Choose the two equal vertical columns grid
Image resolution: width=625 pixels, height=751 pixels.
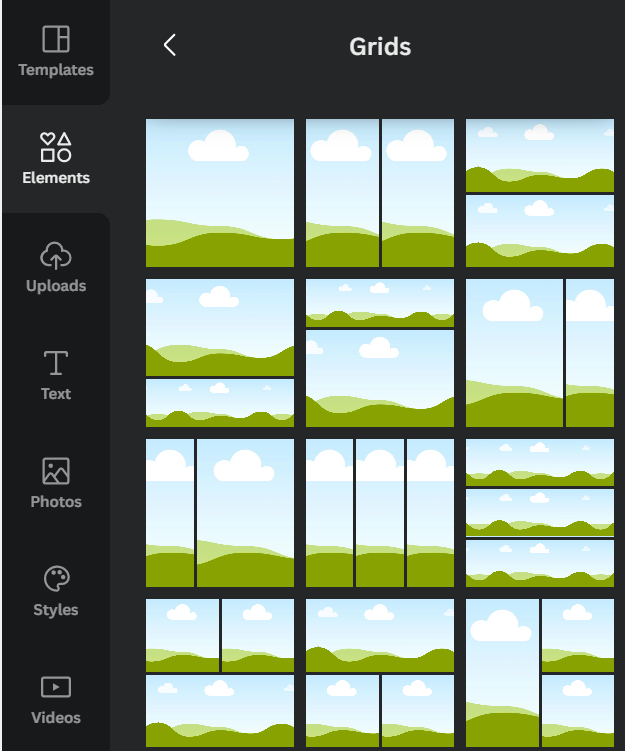click(x=380, y=193)
